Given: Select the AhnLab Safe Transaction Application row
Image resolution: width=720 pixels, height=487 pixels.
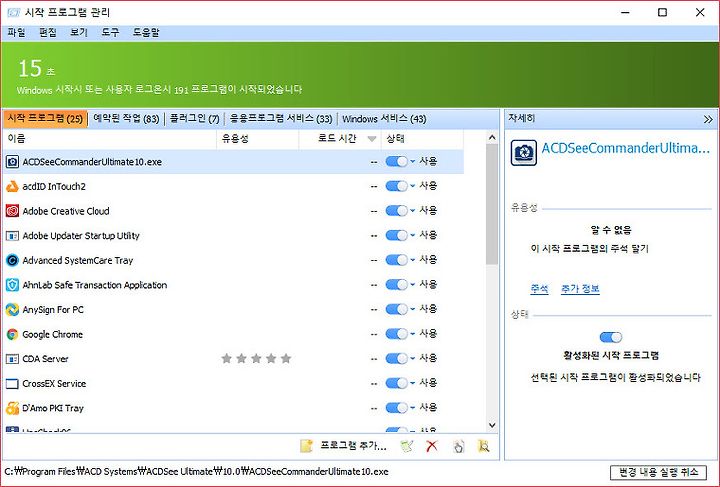Looking at the screenshot, I should point(234,285).
